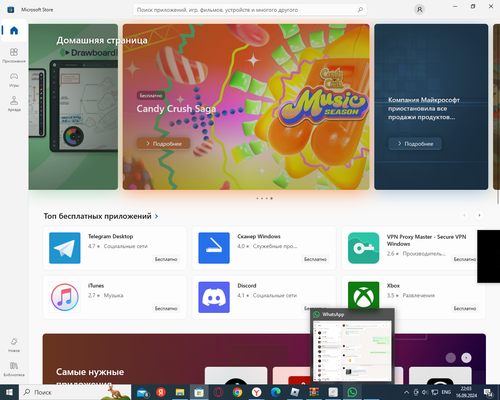This screenshot has height=400, width=500.
Task: Open the iTunes app entry
Action: 114,297
